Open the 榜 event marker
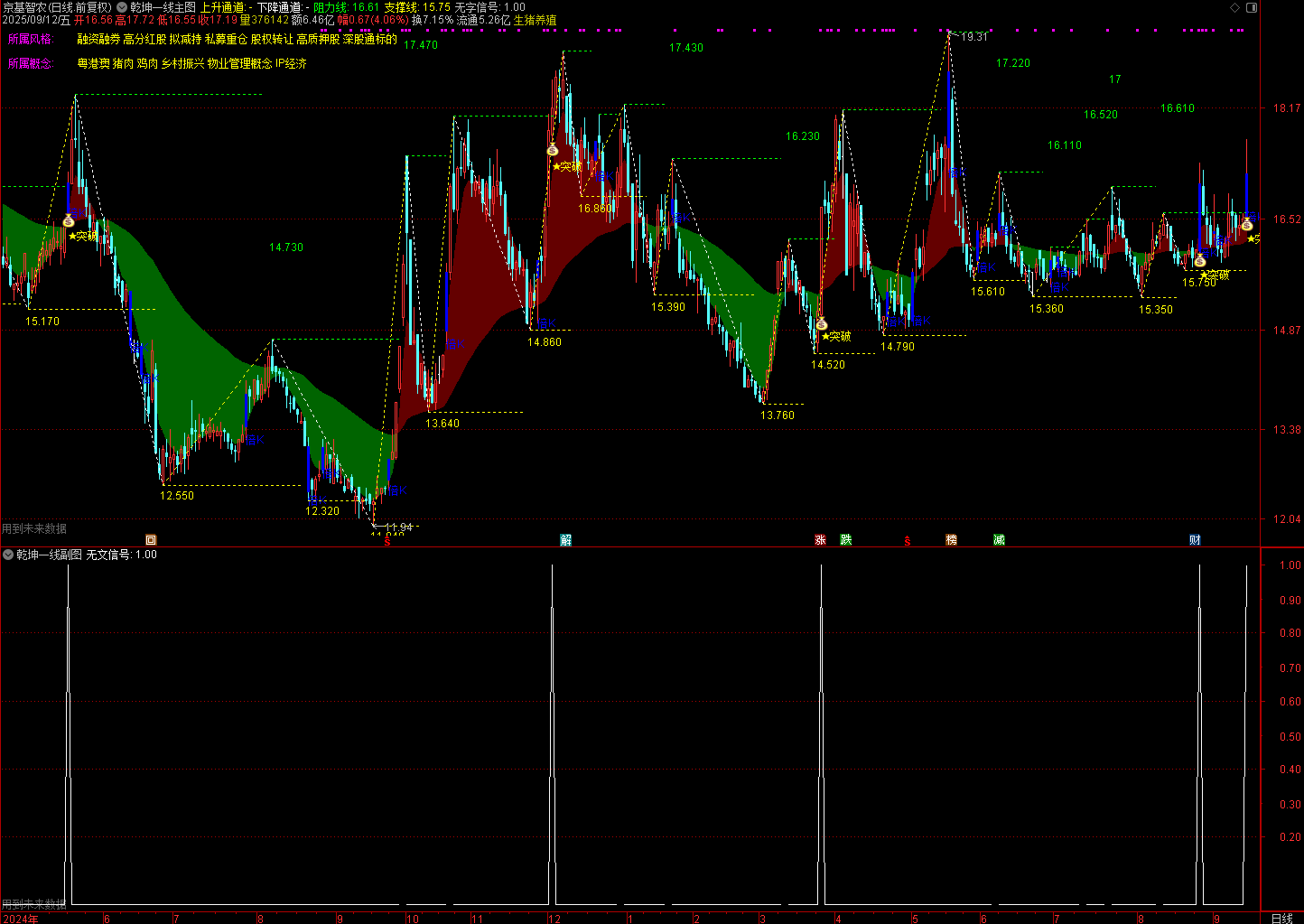The image size is (1304, 924). [952, 540]
